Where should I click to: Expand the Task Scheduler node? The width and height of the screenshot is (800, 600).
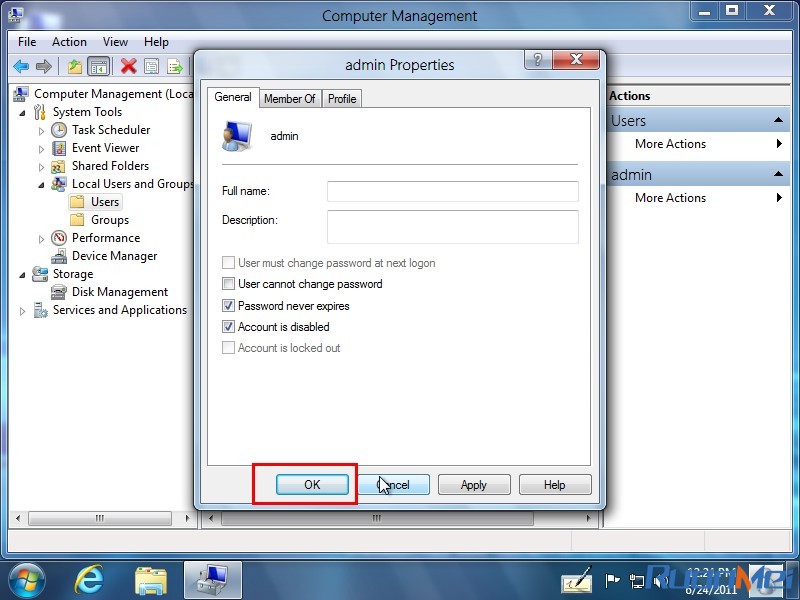pyautogui.click(x=41, y=131)
